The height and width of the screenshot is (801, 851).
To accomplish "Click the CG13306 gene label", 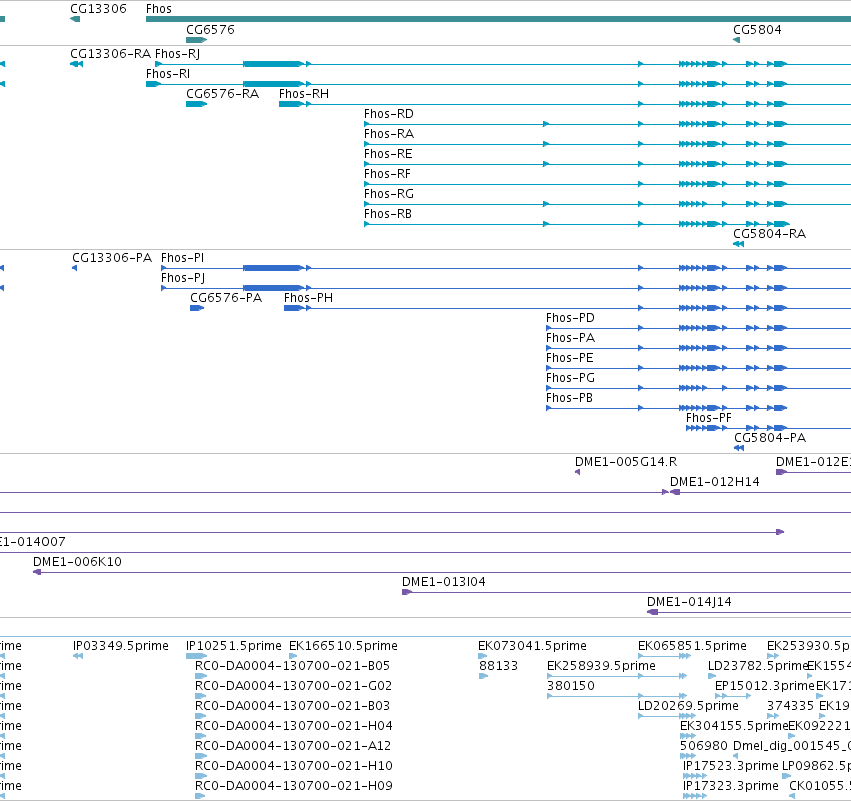I will pos(98,9).
